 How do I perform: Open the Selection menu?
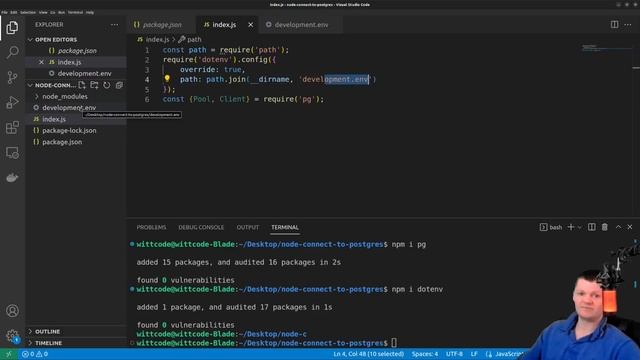tap(28, 12)
